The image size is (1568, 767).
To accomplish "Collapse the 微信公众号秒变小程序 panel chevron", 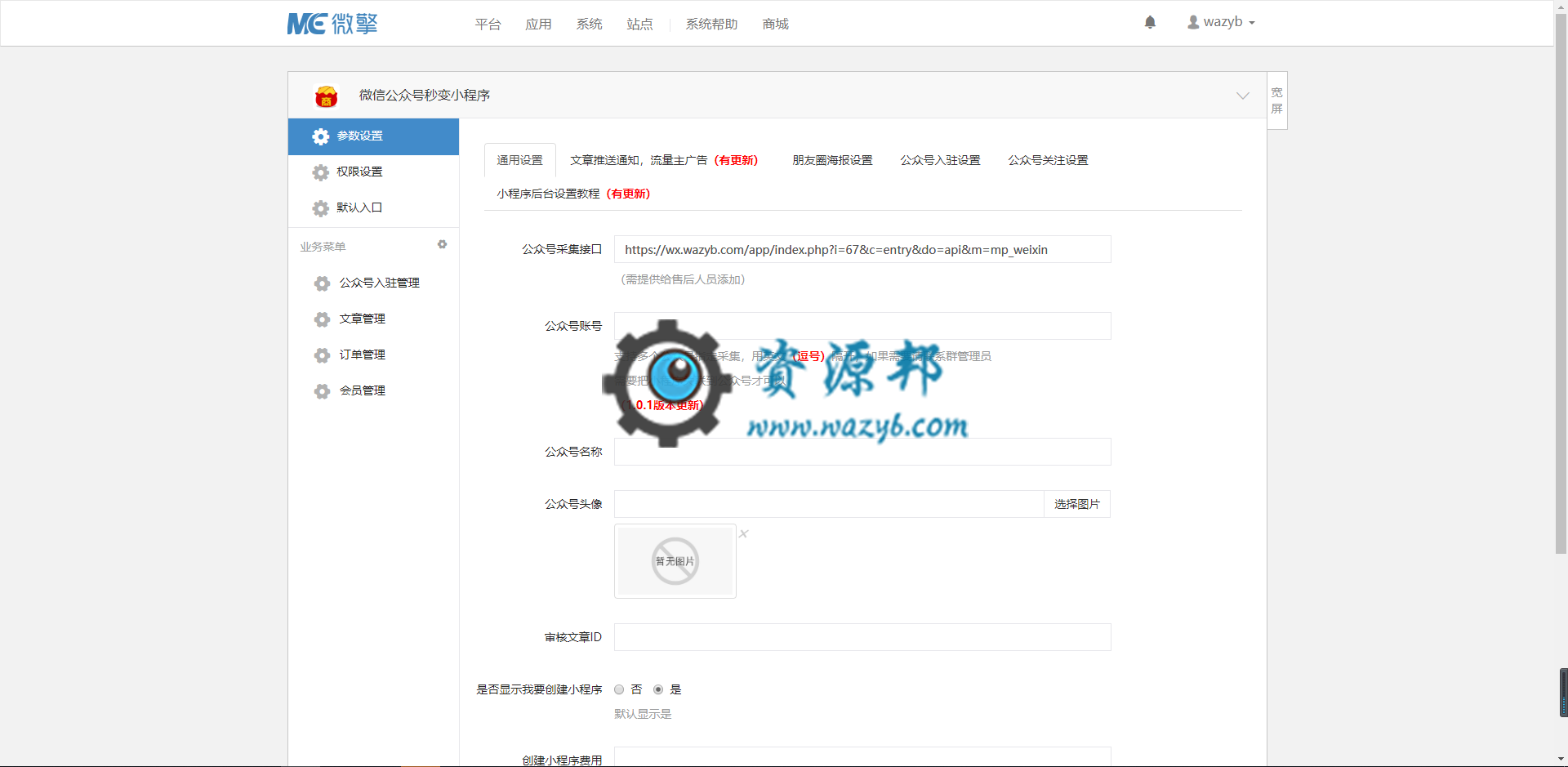I will [1242, 96].
